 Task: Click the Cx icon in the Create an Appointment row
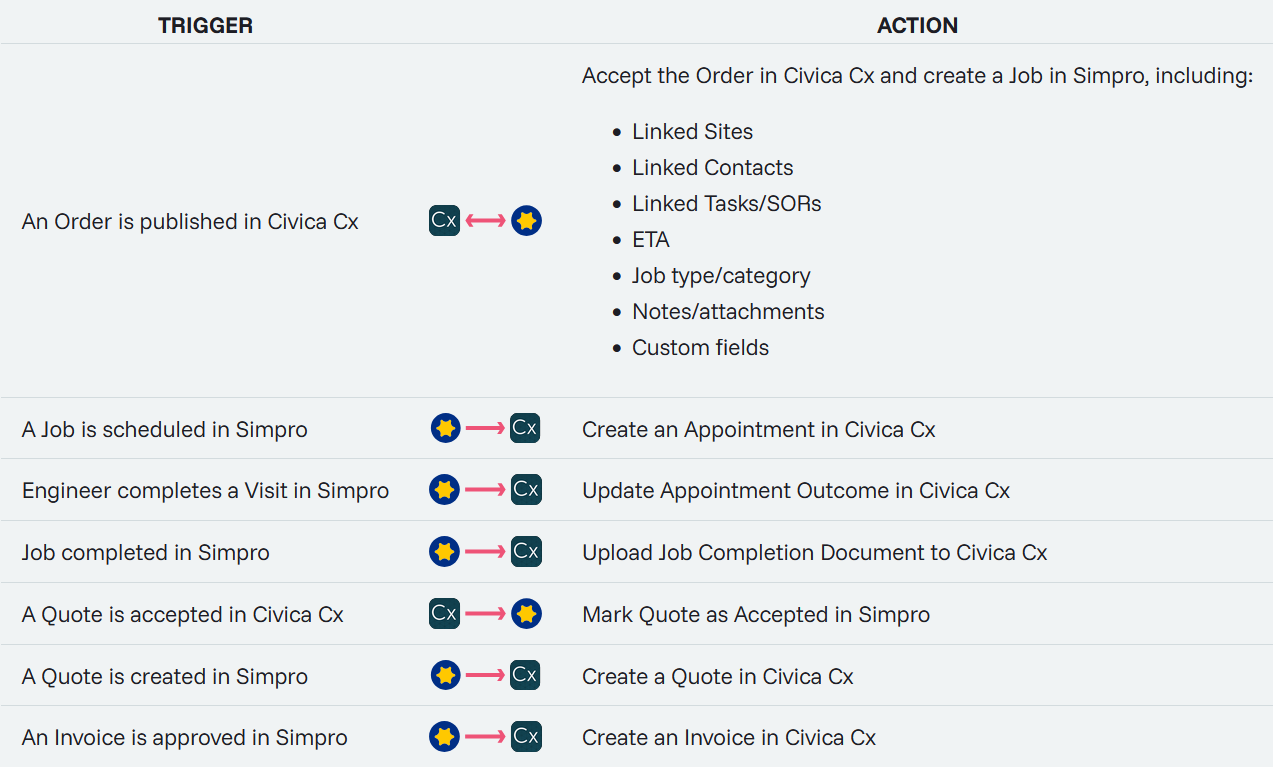point(525,429)
